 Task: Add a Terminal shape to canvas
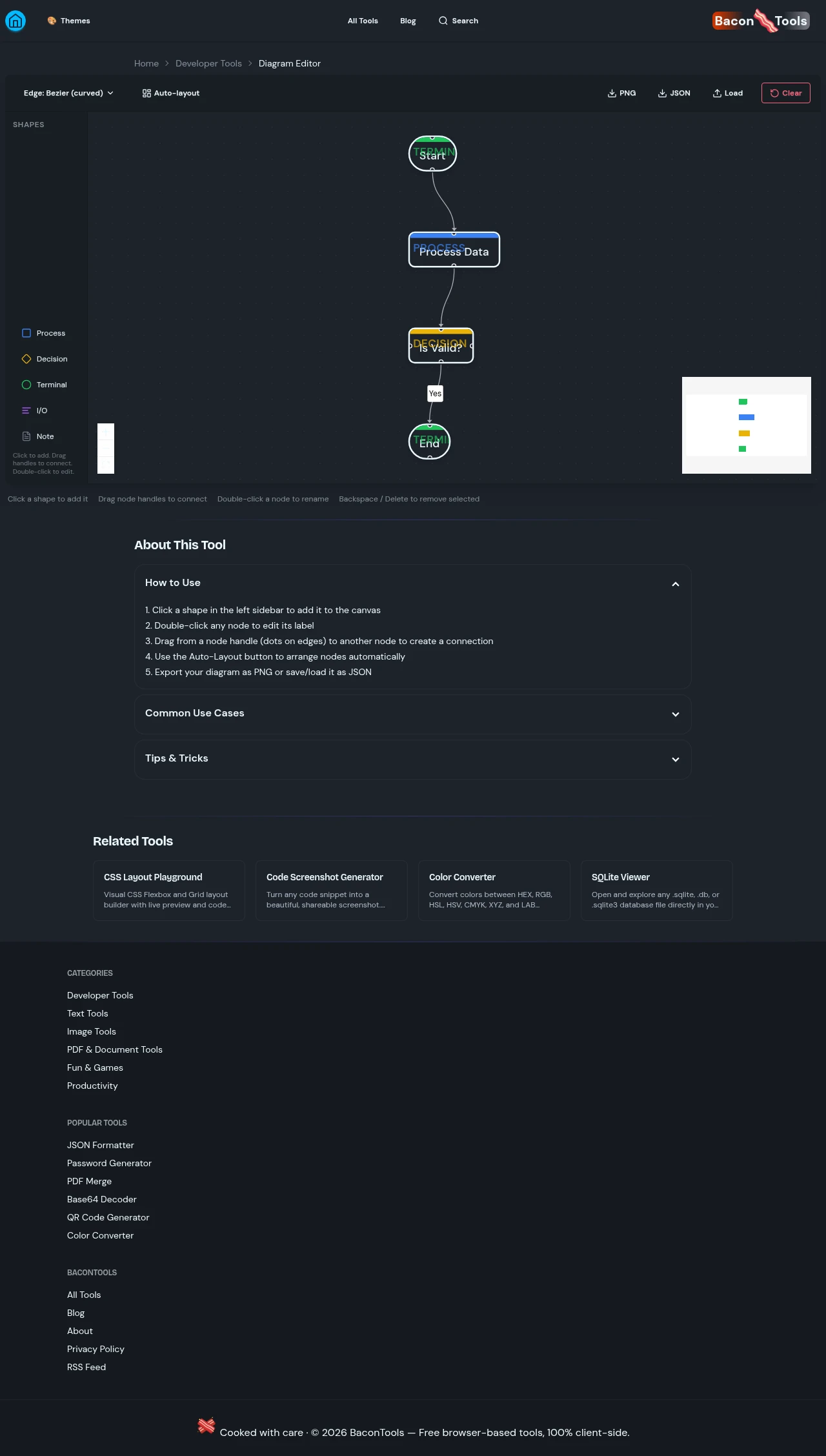pyautogui.click(x=45, y=385)
